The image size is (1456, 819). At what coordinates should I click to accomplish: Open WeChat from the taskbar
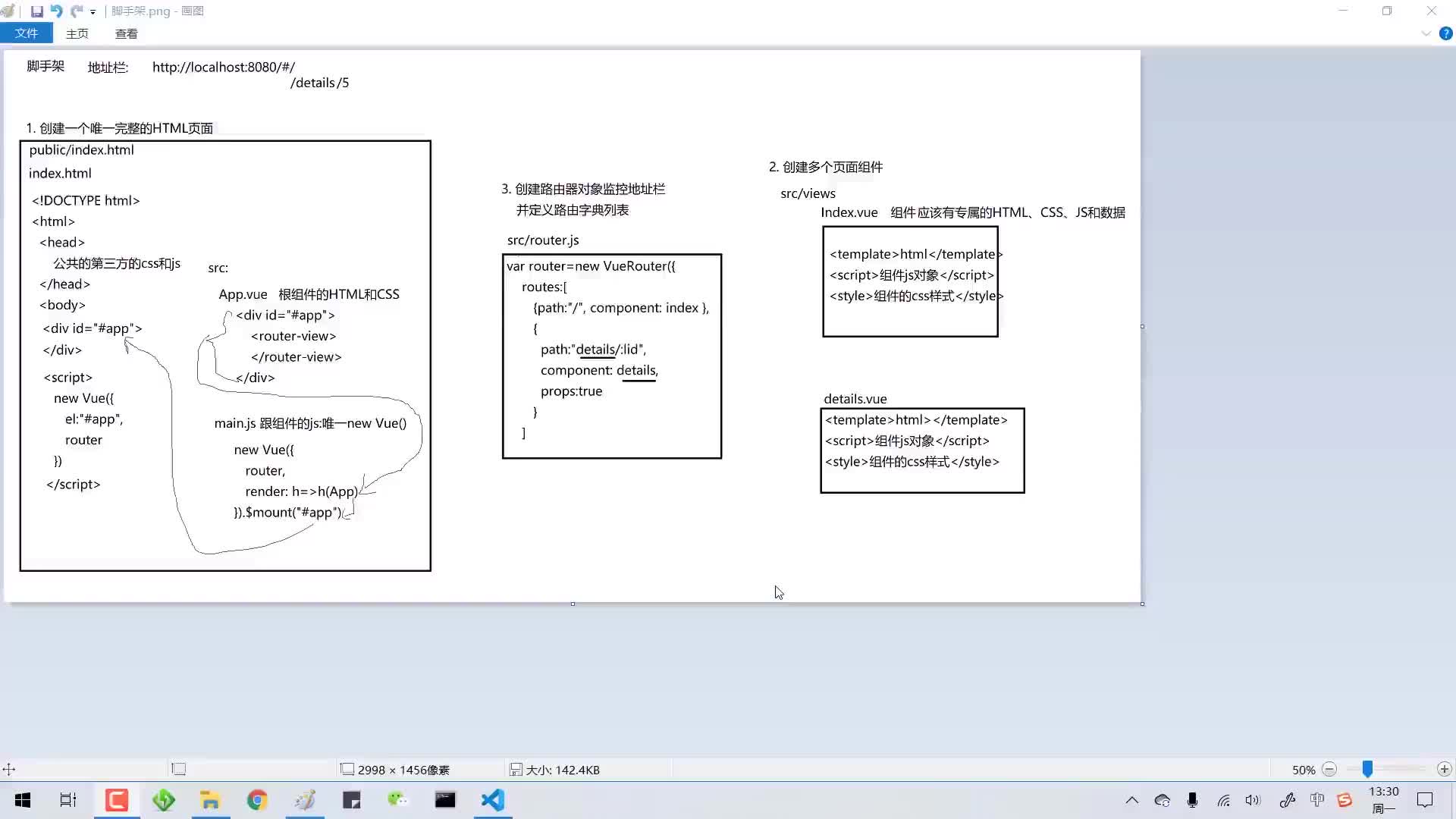pyautogui.click(x=398, y=800)
